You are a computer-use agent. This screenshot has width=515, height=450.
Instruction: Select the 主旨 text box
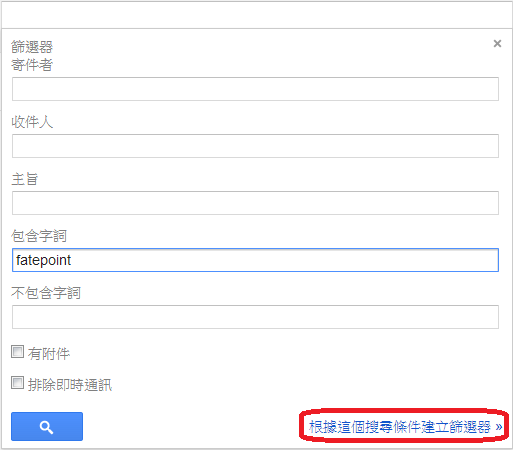tap(255, 203)
